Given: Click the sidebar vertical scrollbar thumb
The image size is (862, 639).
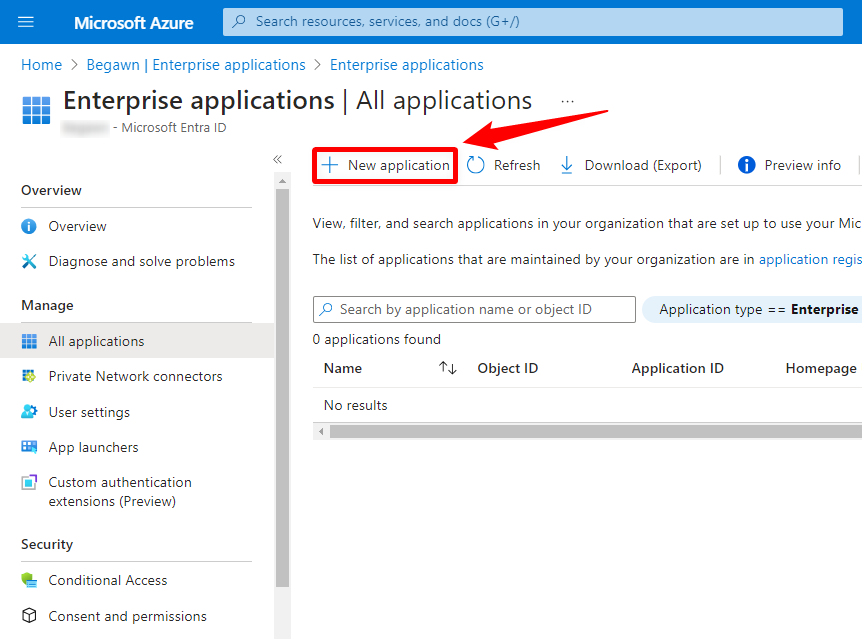Looking at the screenshot, I should 283,388.
